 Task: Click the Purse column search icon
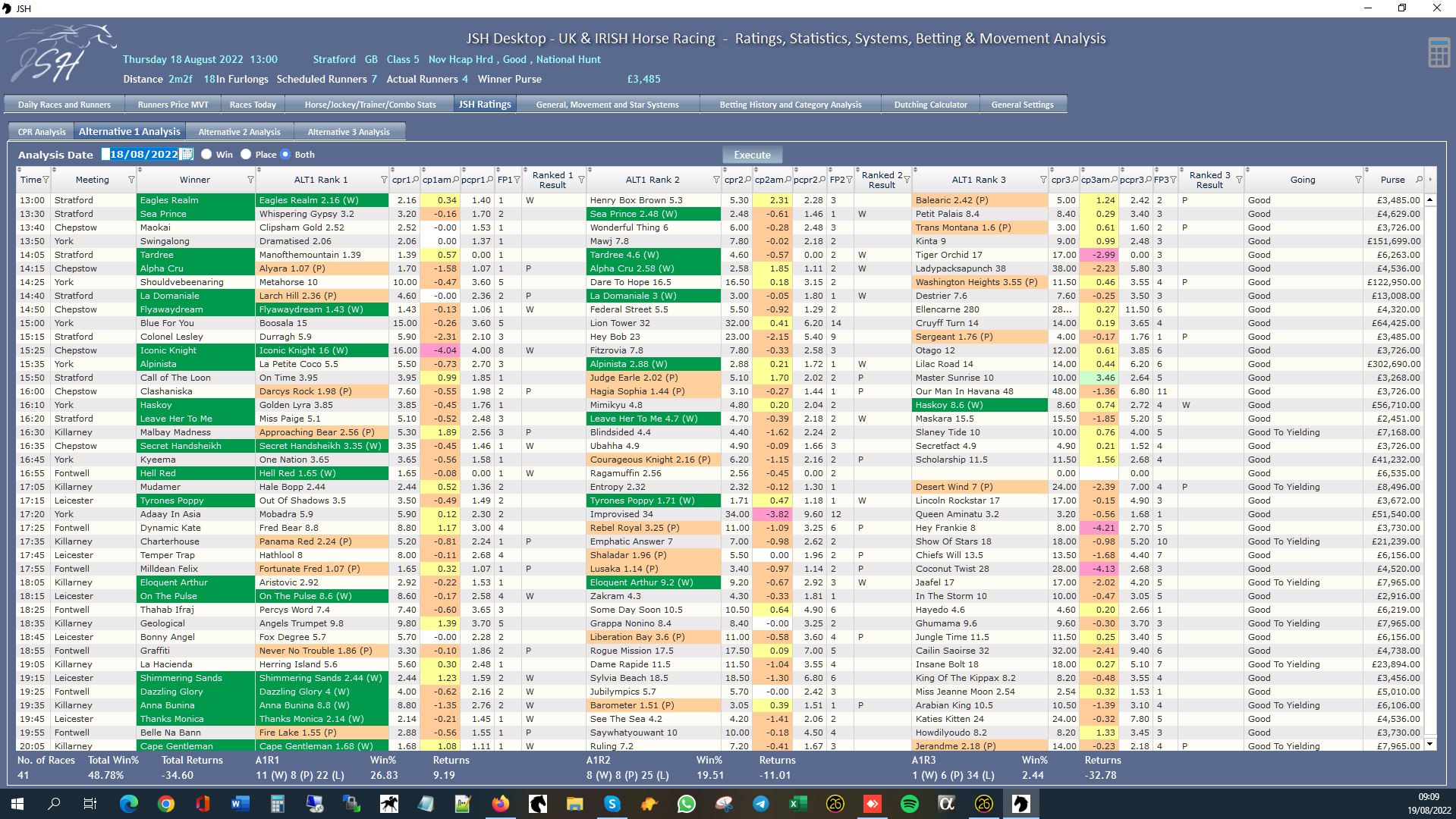[x=1419, y=180]
